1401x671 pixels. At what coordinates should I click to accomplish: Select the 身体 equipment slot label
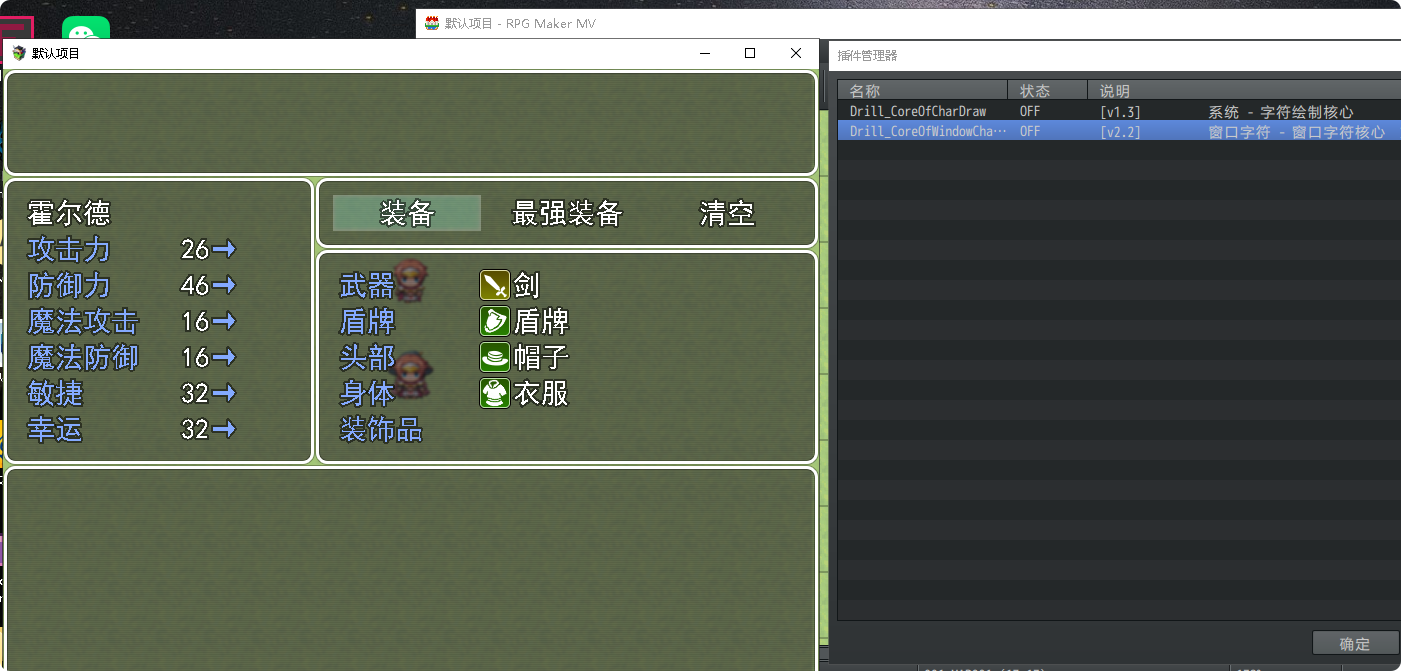[x=367, y=394]
